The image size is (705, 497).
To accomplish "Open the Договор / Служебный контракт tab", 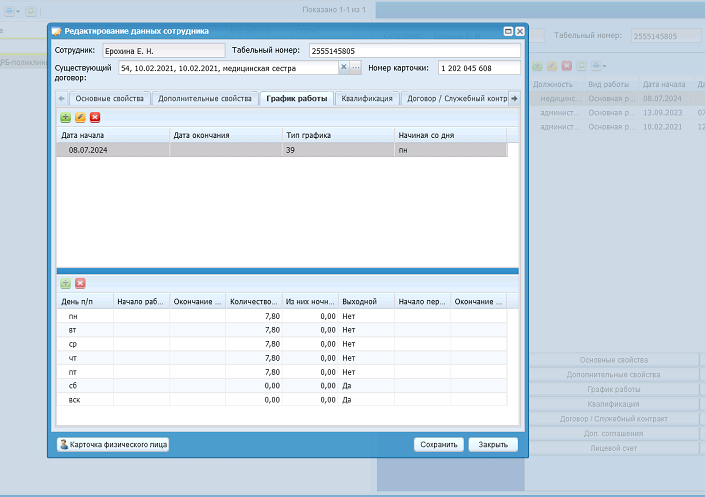I will click(455, 99).
